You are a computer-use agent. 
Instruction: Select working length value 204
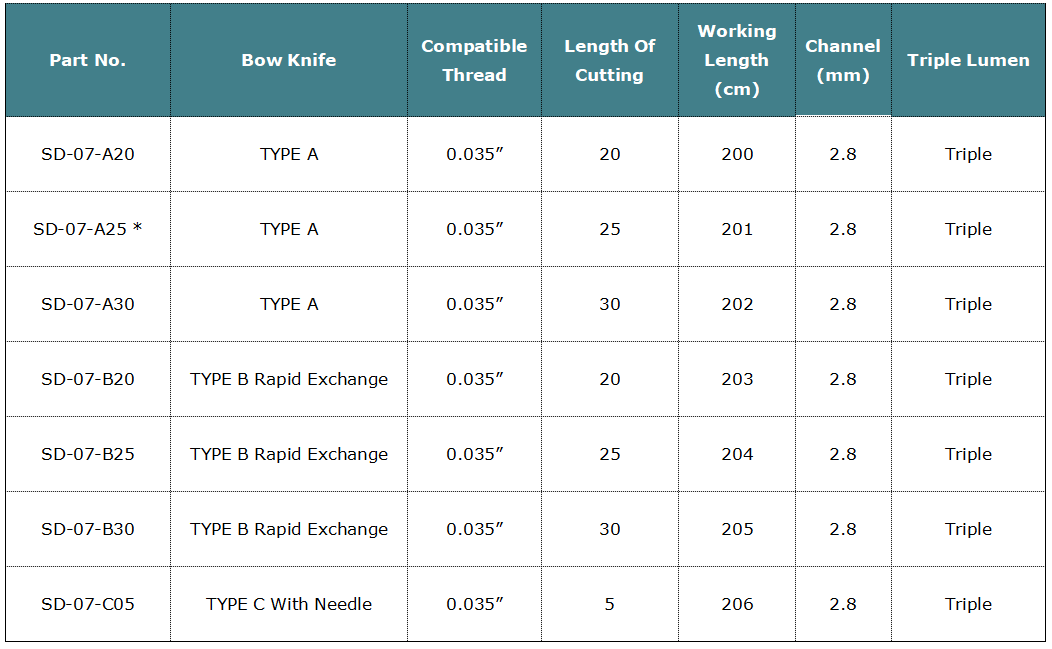pos(737,454)
